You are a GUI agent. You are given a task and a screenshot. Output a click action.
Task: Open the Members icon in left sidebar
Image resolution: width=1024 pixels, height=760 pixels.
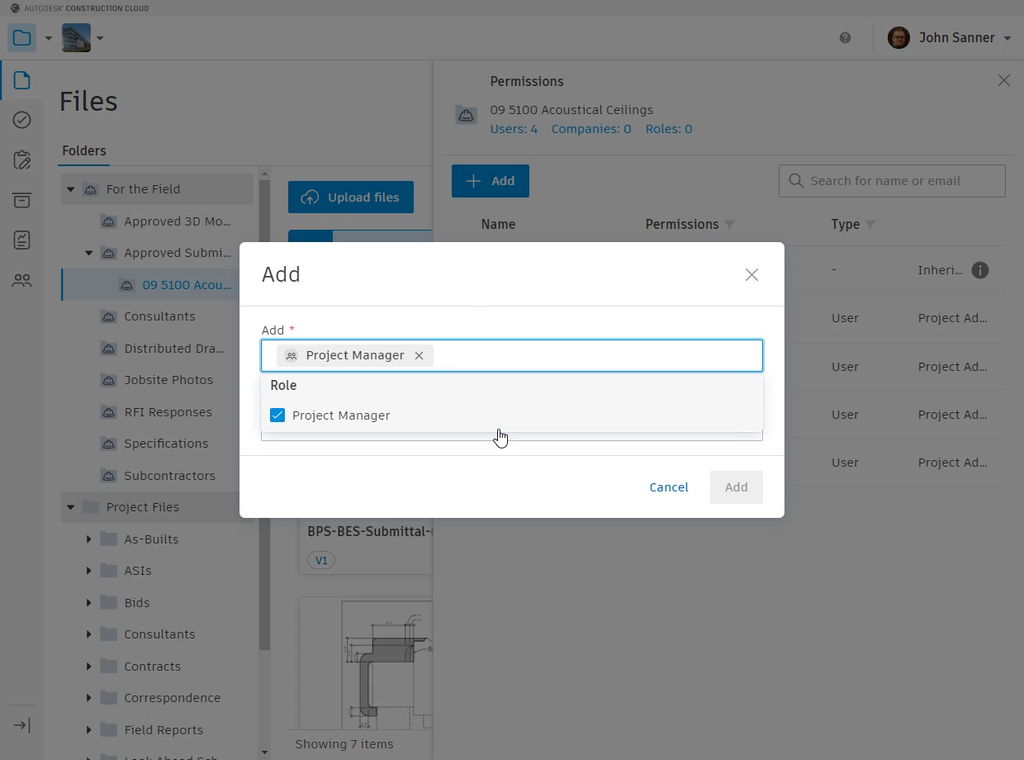[22, 281]
